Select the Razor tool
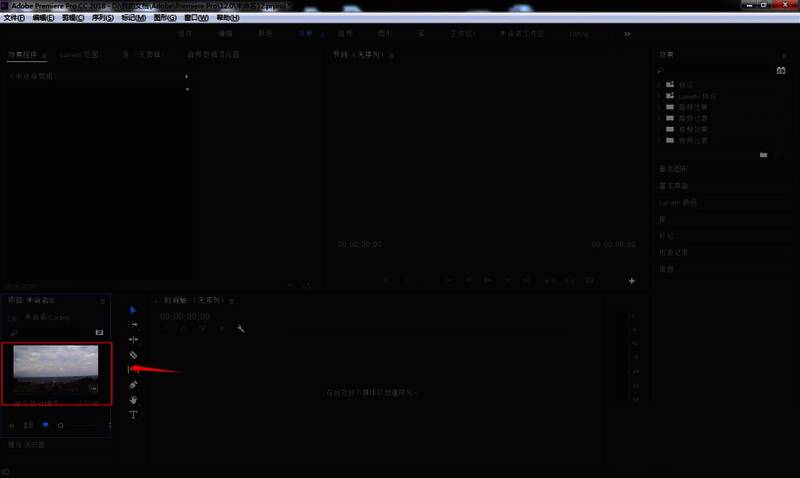 pyautogui.click(x=133, y=355)
